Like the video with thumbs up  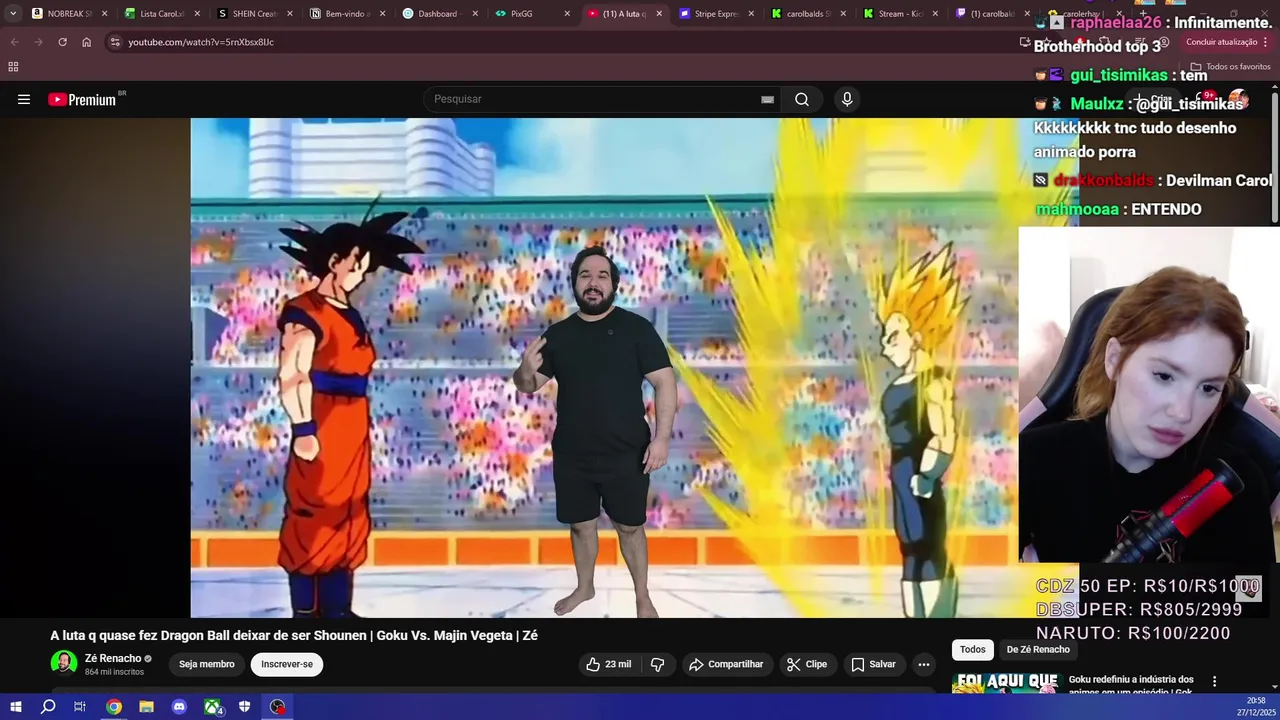pos(609,664)
